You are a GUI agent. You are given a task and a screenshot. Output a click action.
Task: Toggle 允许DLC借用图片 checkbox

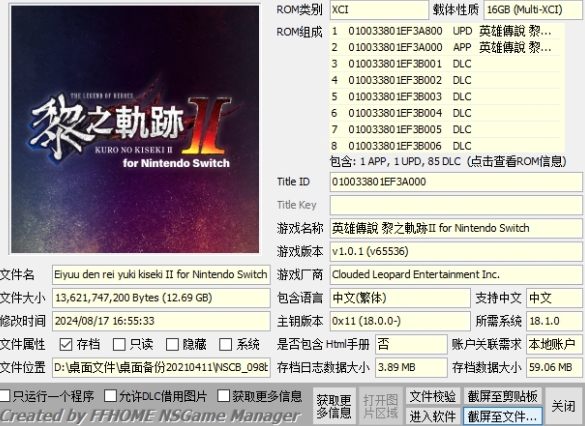click(x=110, y=396)
